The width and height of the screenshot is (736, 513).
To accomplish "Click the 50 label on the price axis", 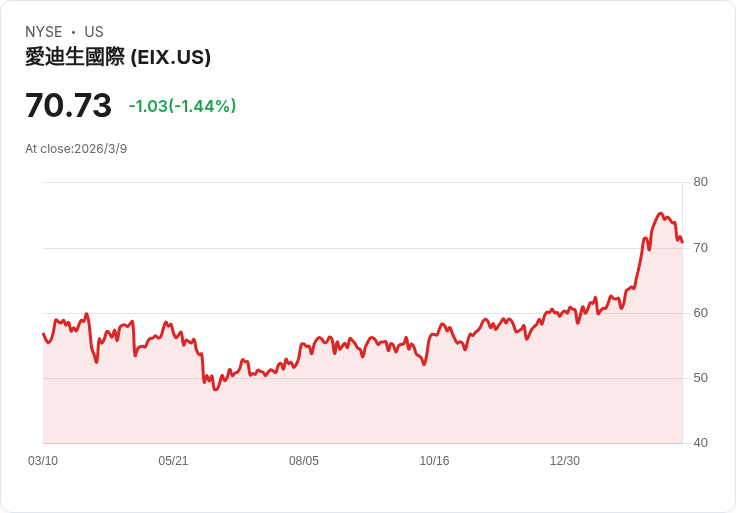I will coord(701,378).
